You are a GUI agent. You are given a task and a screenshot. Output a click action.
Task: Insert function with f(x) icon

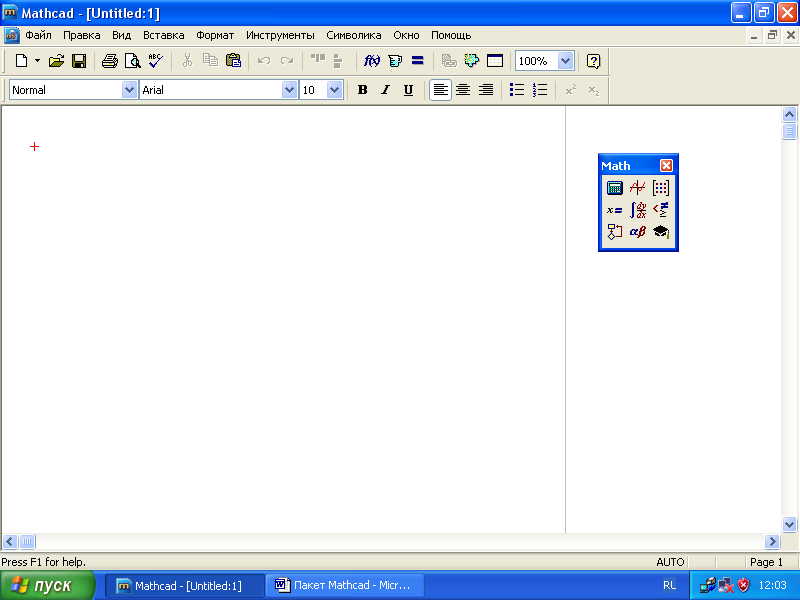click(x=371, y=61)
